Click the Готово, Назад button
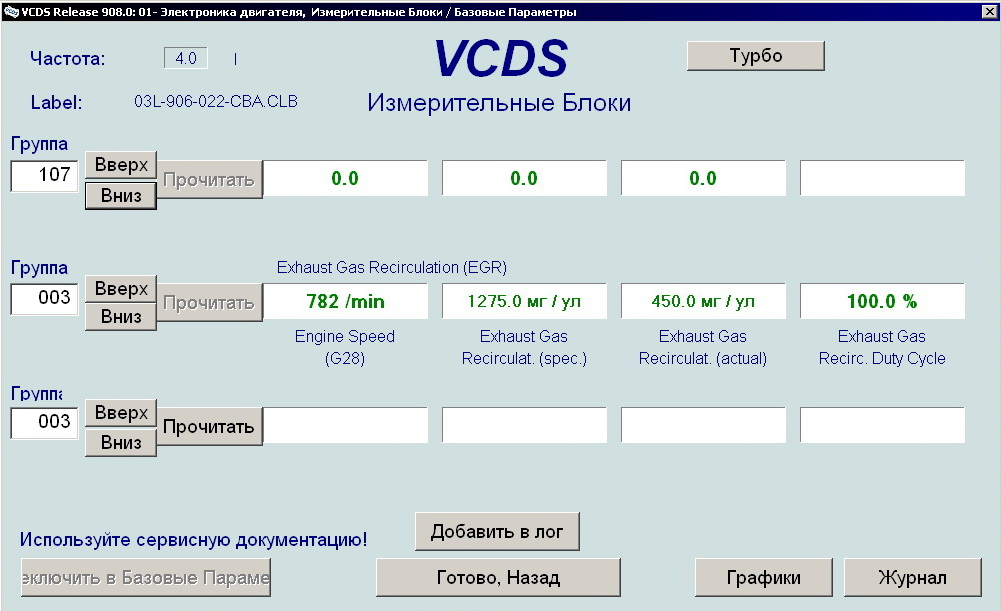Screen dimensions: 1001x611 pos(498,578)
